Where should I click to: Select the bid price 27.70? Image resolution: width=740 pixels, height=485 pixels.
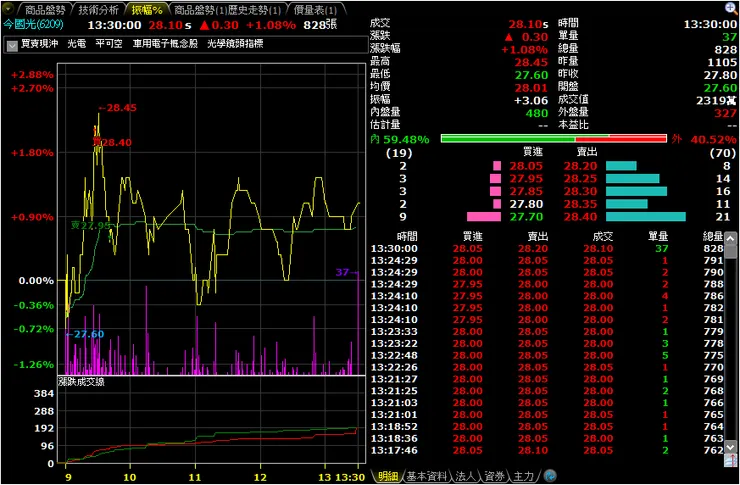tap(526, 217)
